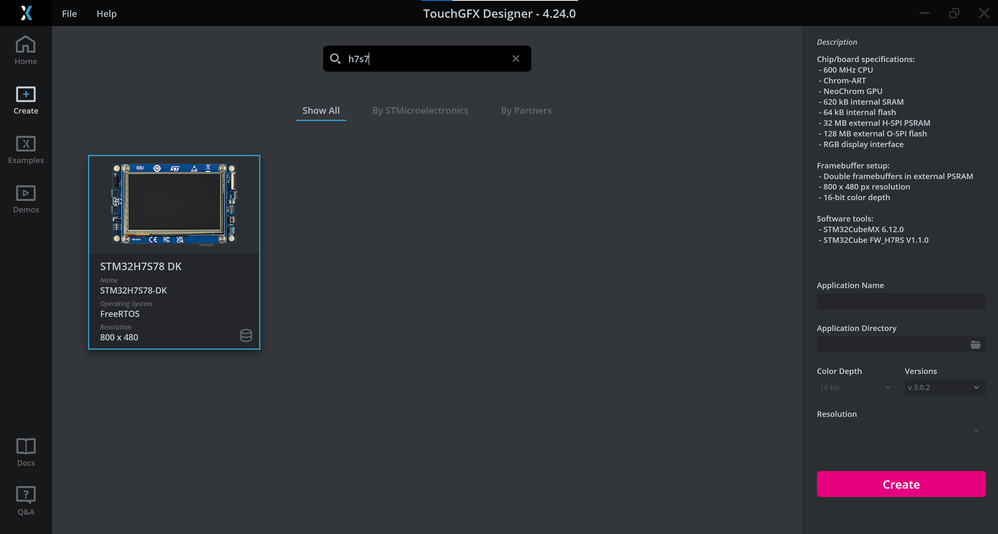Open the Docs sidebar icon

[x=25, y=453]
